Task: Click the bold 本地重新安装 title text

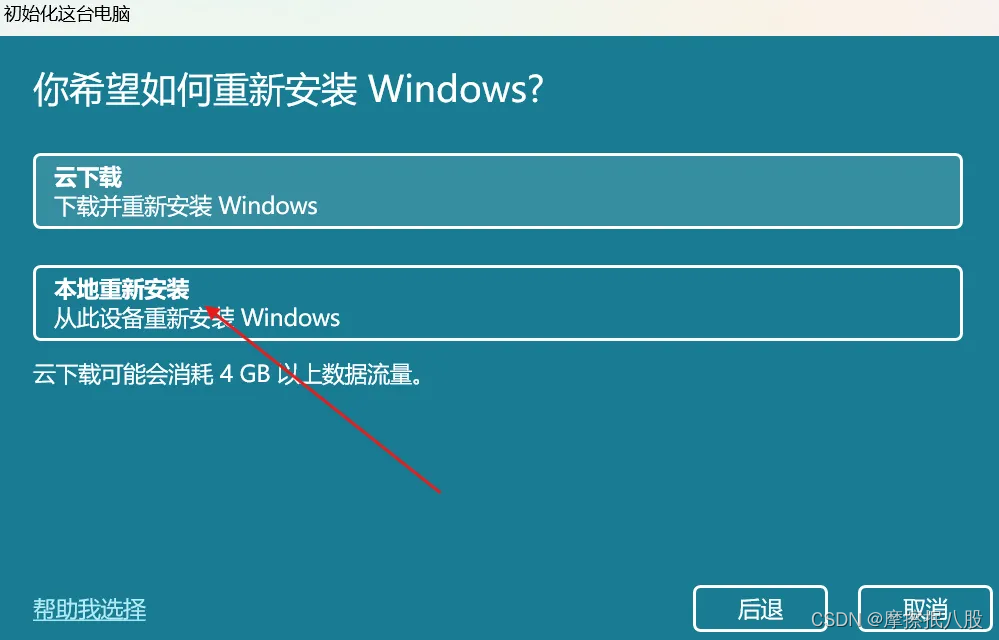Action: pos(122,289)
